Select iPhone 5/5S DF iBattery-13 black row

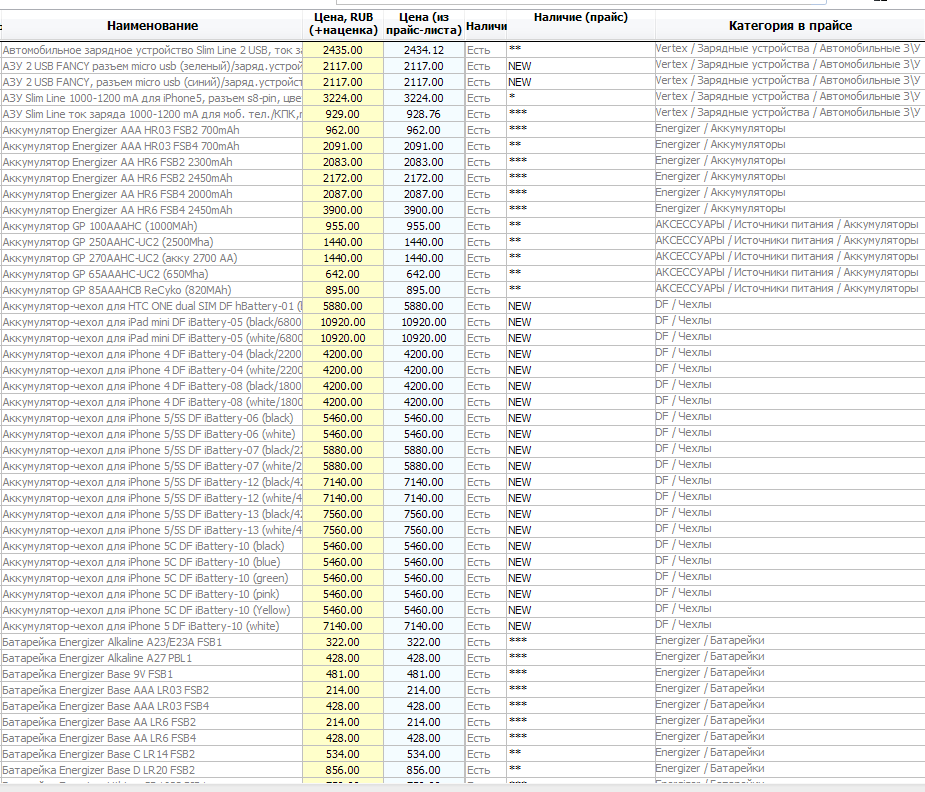point(152,514)
